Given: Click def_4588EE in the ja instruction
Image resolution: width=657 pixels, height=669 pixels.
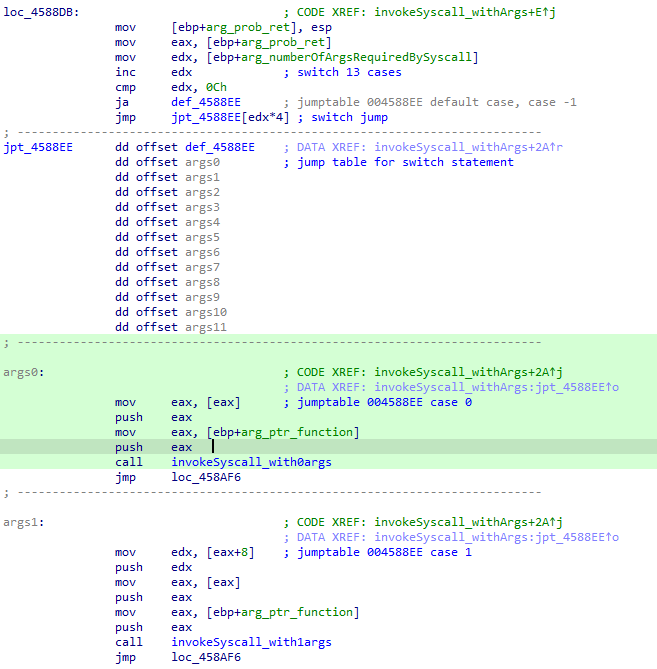Looking at the screenshot, I should coord(206,102).
